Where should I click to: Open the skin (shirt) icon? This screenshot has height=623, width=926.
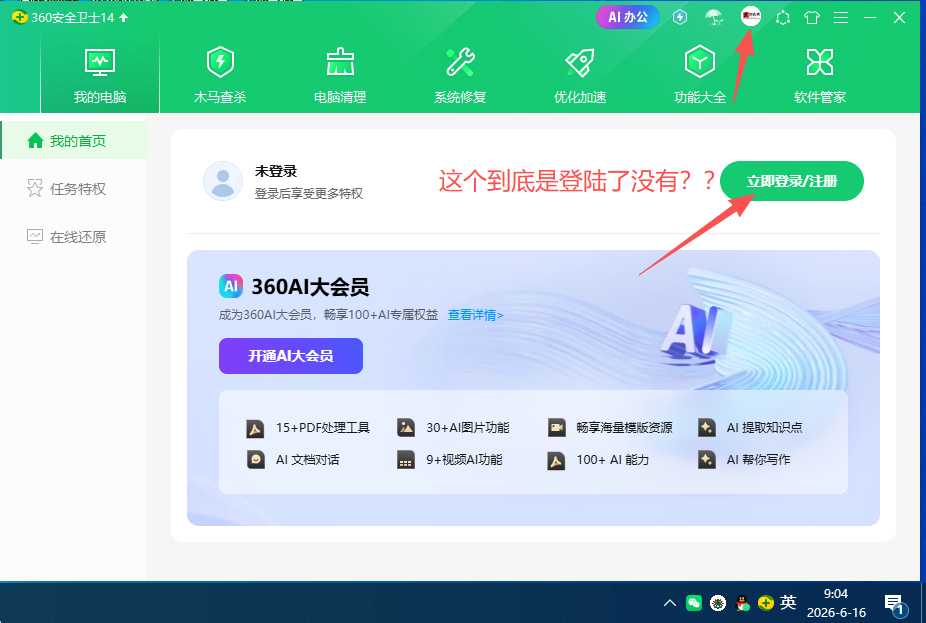pos(812,18)
